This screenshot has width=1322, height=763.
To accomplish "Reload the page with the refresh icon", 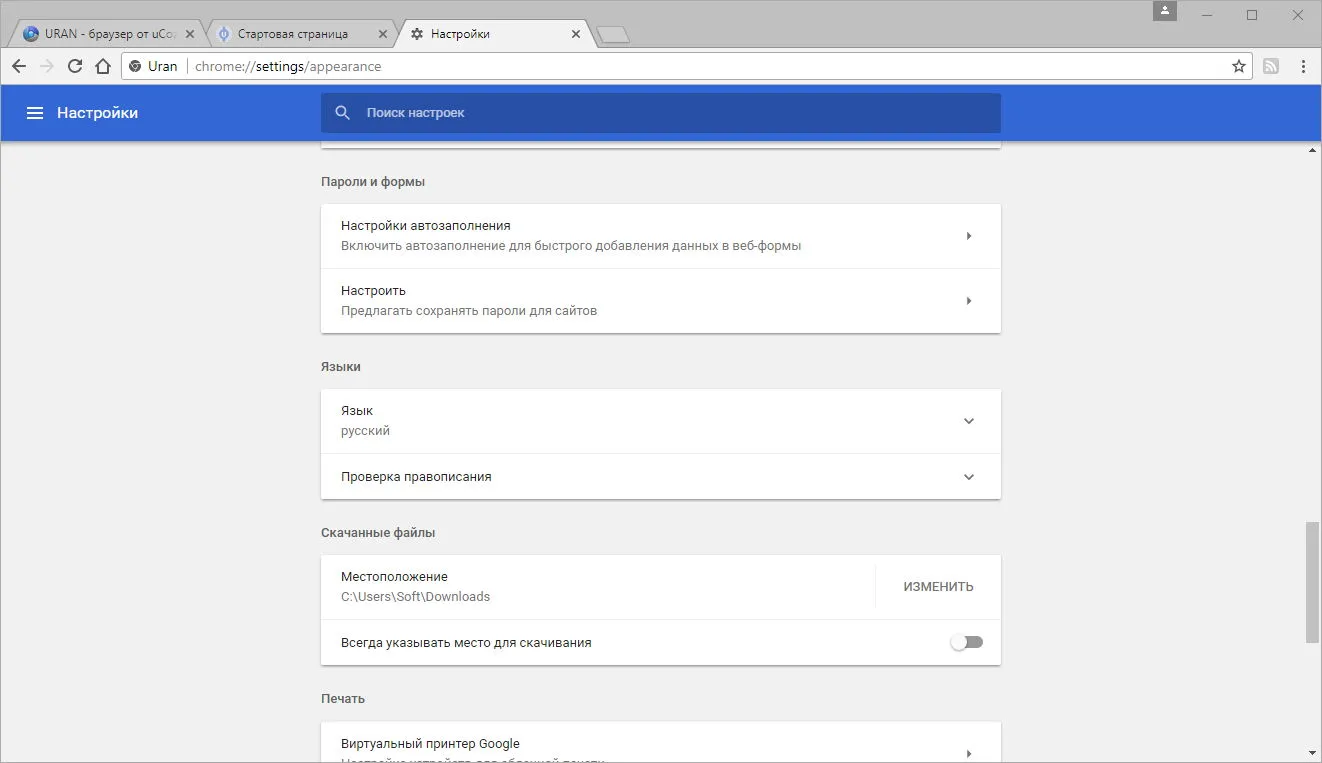I will pos(75,66).
